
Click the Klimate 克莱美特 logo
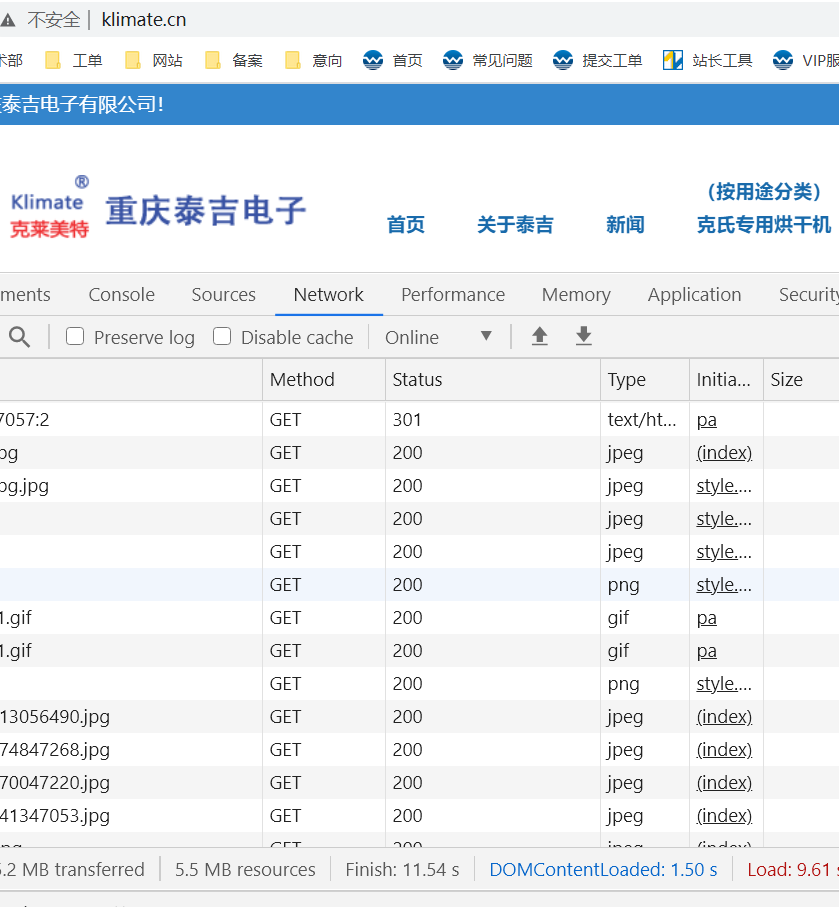click(50, 207)
